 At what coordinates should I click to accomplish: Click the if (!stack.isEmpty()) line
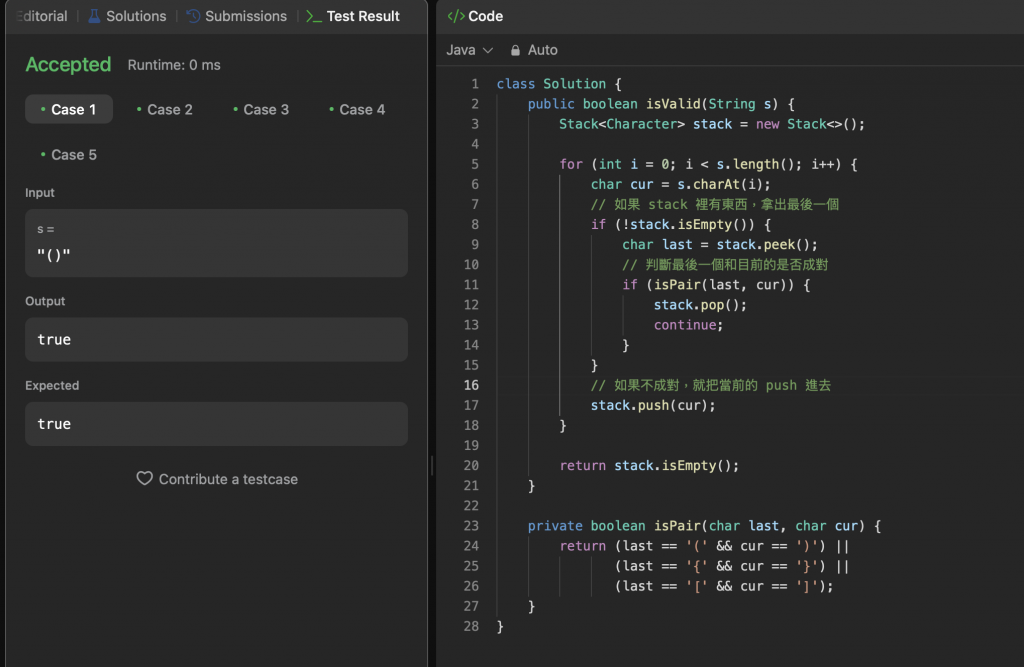(680, 225)
